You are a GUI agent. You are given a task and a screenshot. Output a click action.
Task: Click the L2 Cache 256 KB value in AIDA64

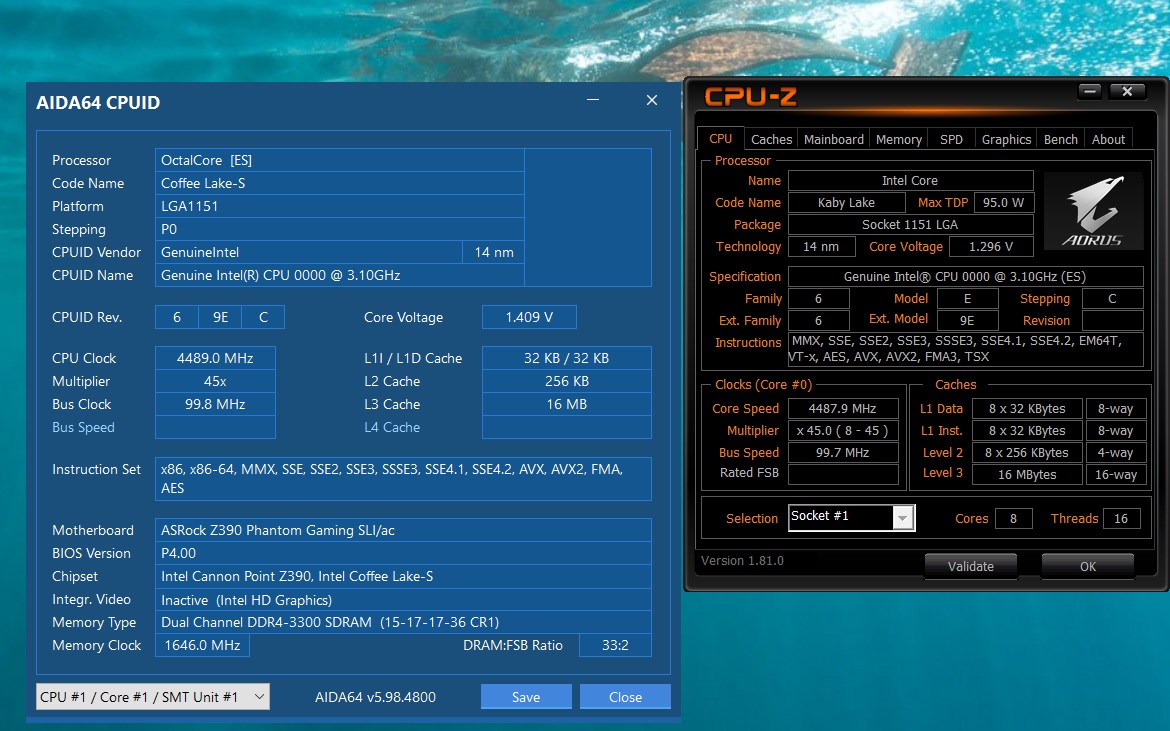point(567,381)
